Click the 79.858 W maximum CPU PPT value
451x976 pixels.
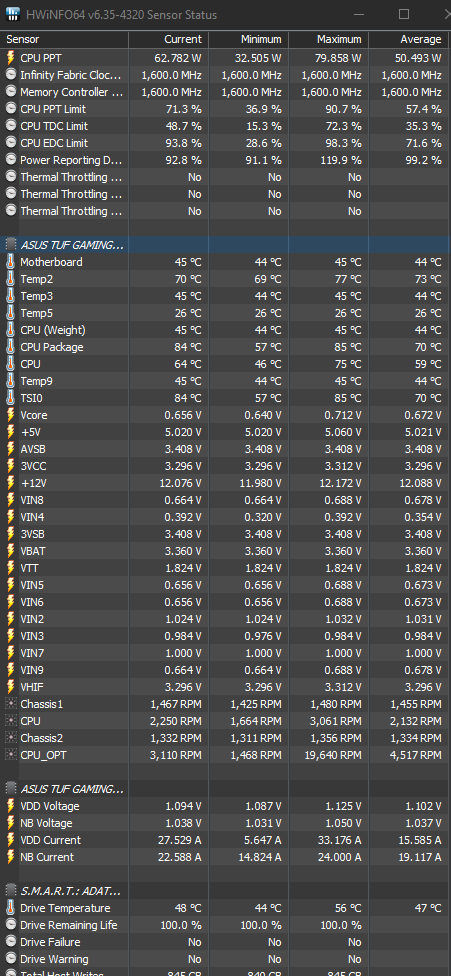click(337, 58)
